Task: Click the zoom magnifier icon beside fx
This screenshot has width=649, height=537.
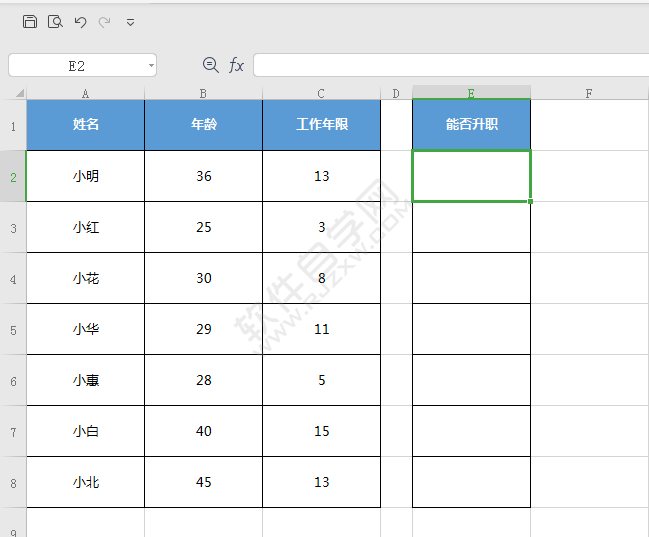Action: (x=211, y=65)
